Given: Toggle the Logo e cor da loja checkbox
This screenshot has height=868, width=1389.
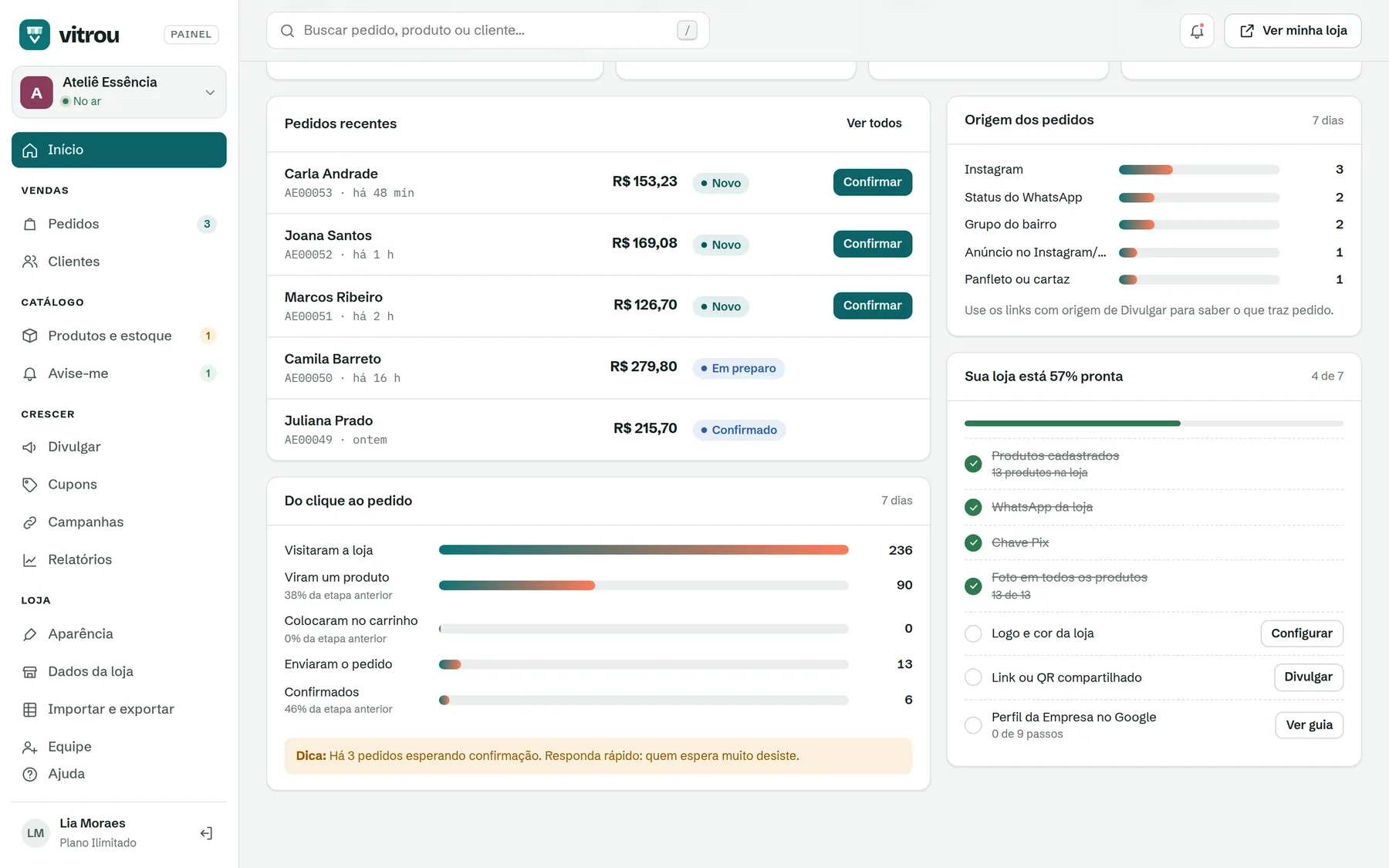Looking at the screenshot, I should pyautogui.click(x=973, y=633).
